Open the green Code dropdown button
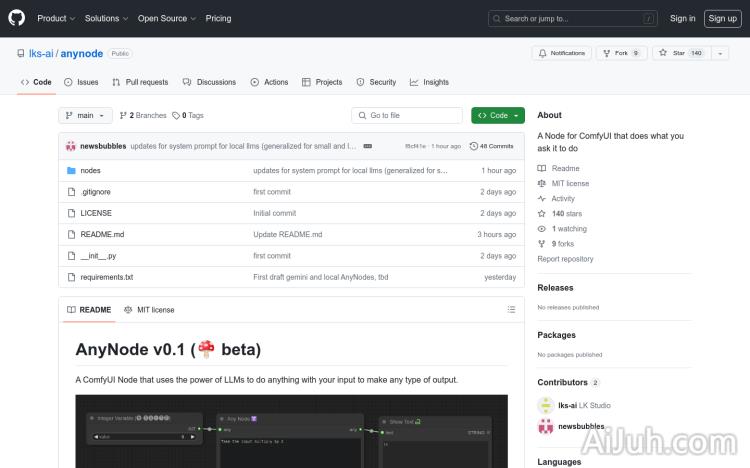The image size is (750, 468). (498, 115)
